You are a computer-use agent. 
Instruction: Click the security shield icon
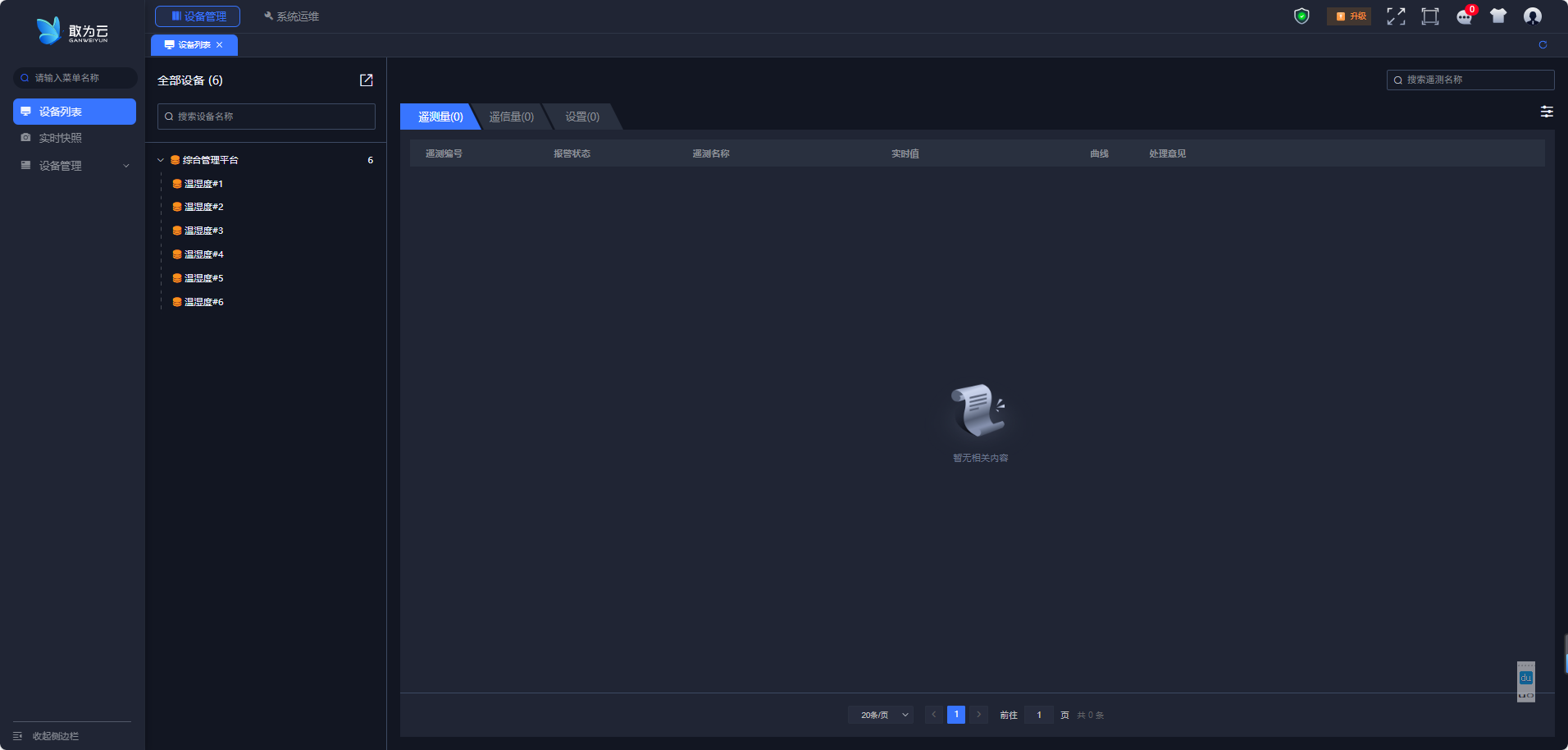[x=1301, y=16]
